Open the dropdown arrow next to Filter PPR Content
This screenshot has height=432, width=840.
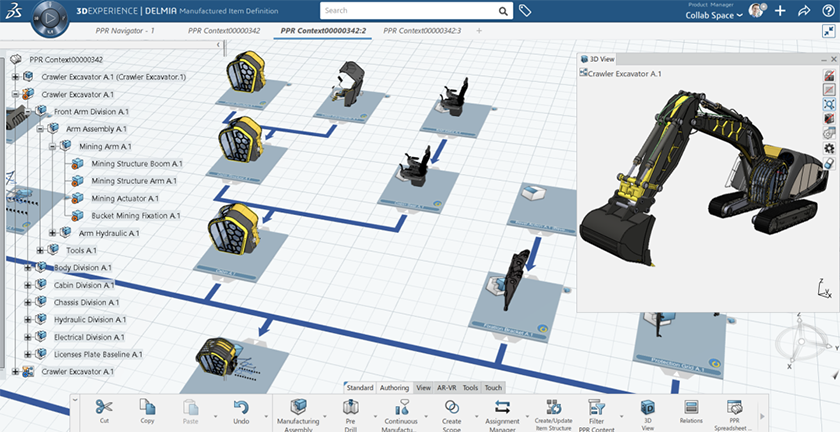pos(621,416)
